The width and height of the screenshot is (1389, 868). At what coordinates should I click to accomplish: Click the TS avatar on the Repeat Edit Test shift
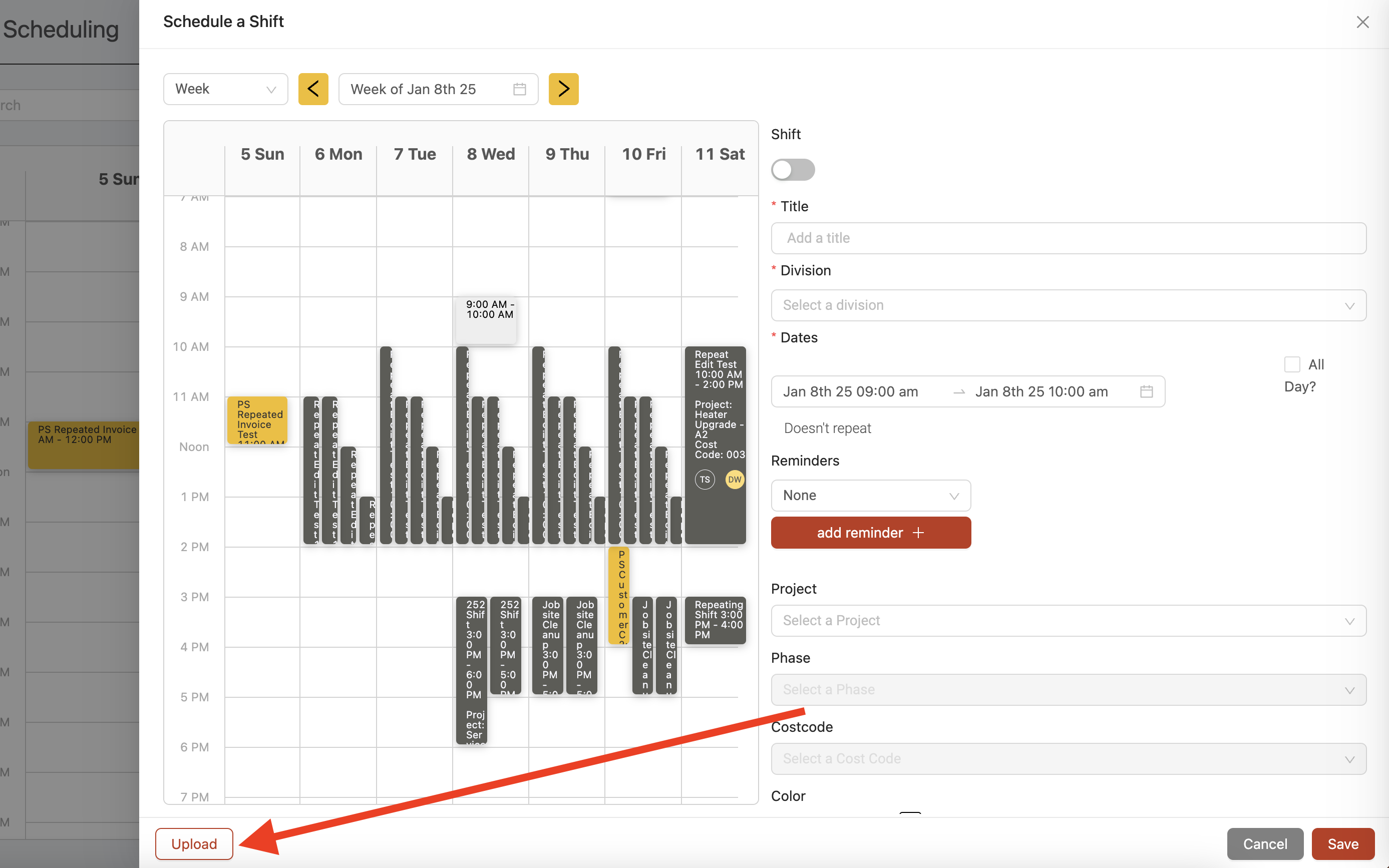click(705, 480)
